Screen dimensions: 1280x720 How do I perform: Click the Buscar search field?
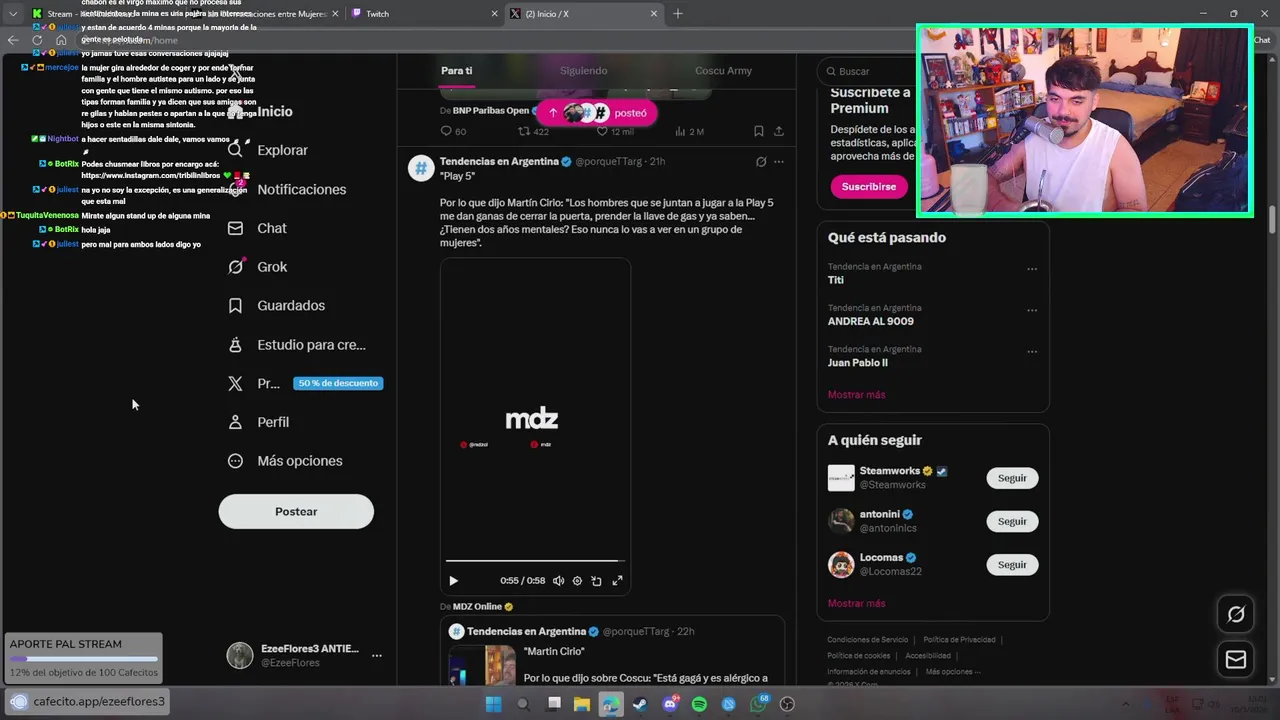click(868, 71)
